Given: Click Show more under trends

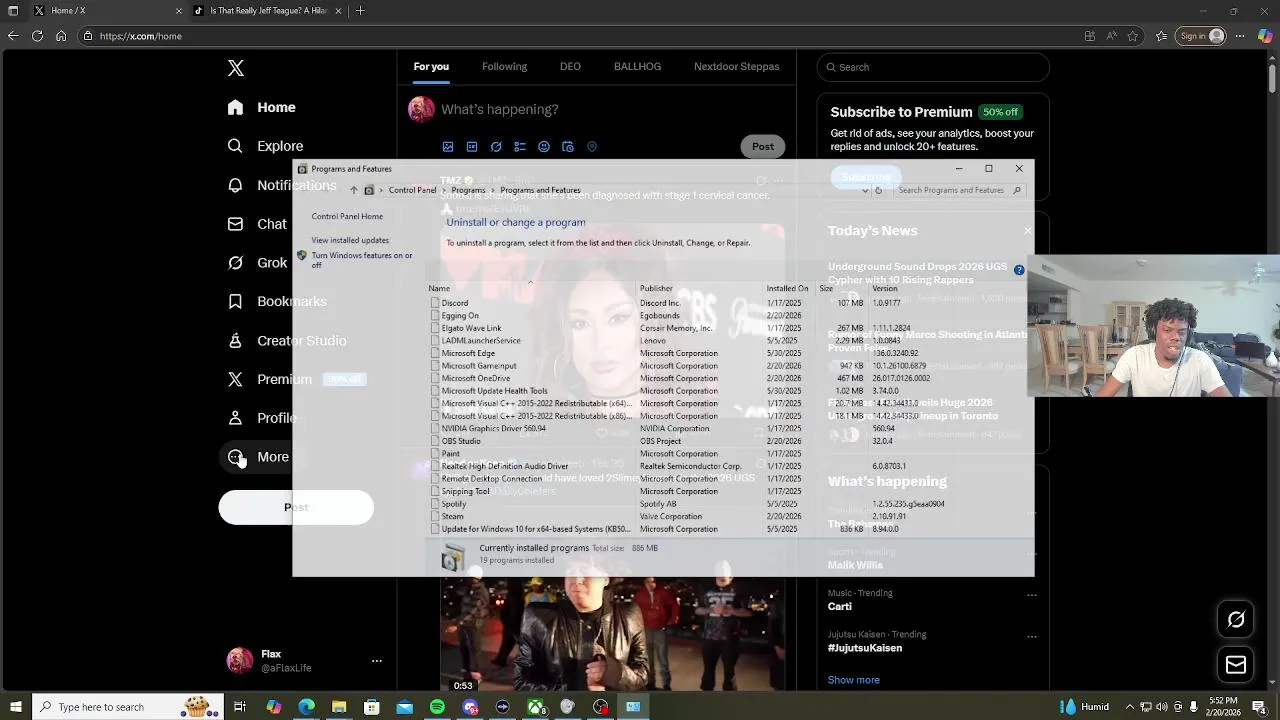Looking at the screenshot, I should click(x=853, y=680).
